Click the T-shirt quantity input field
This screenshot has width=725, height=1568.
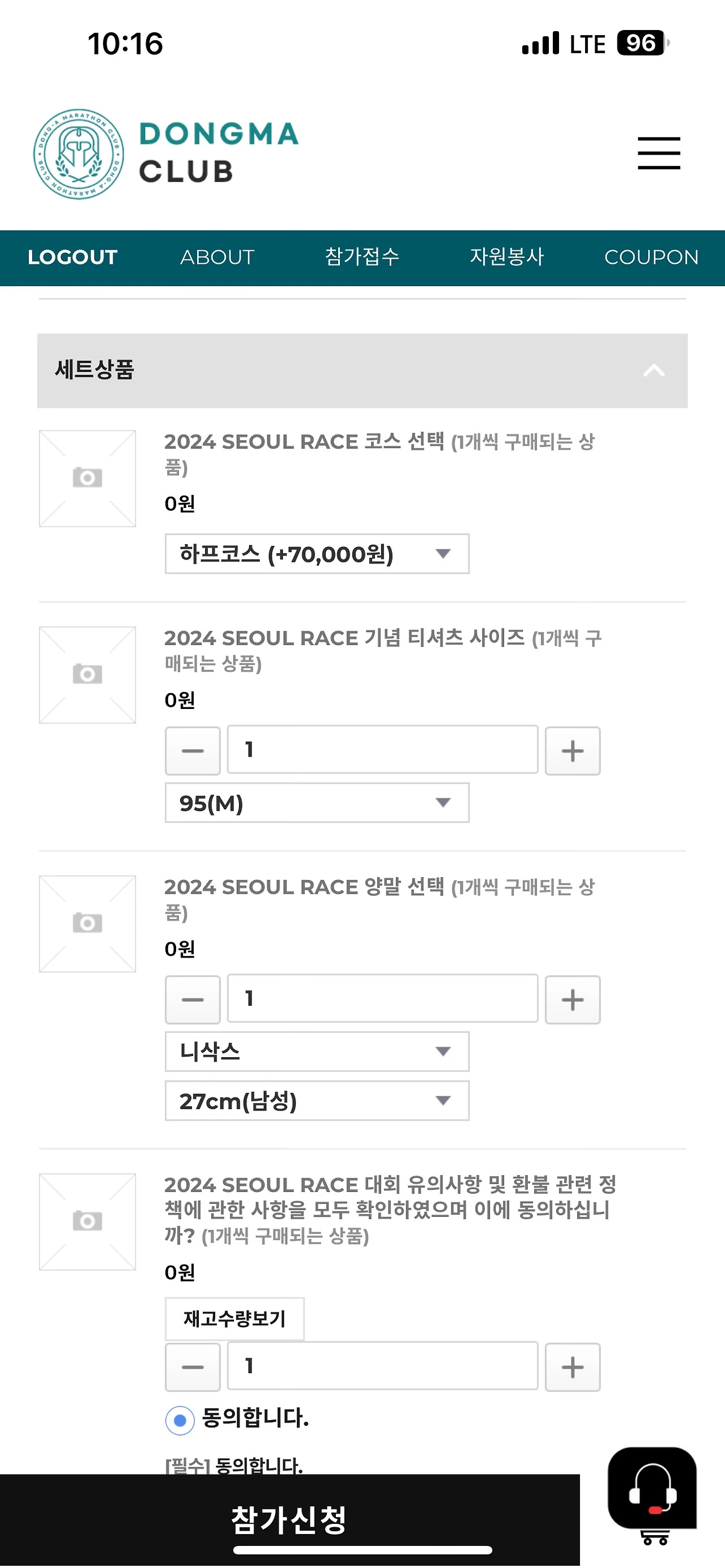coord(382,750)
